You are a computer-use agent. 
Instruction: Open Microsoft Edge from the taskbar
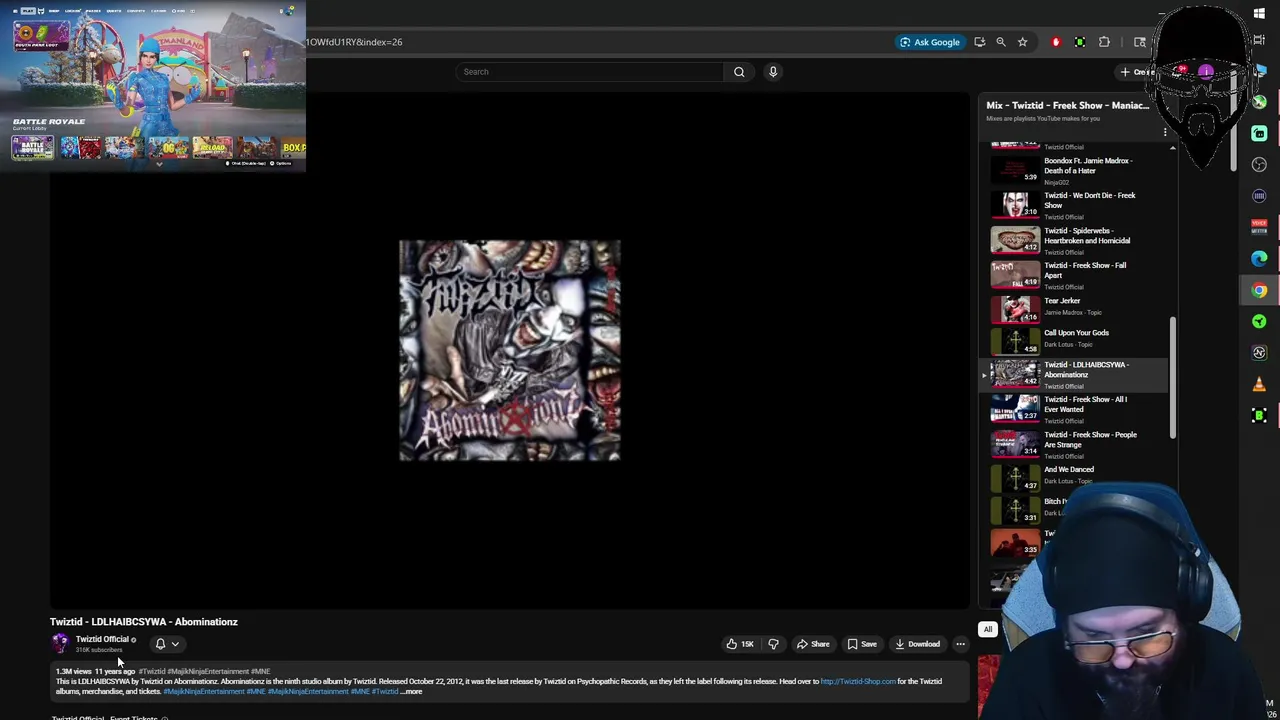pyautogui.click(x=1259, y=259)
